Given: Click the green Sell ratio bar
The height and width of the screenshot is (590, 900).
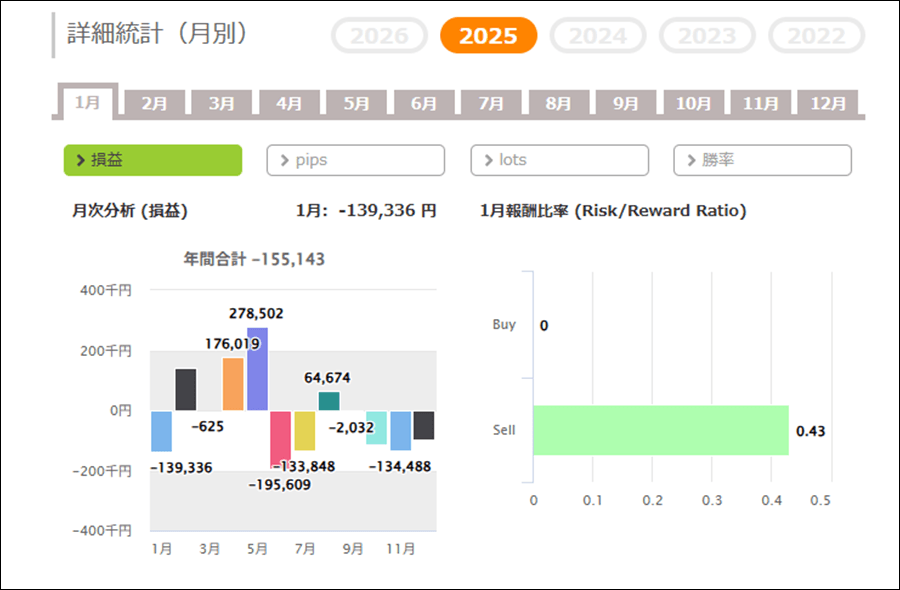Looking at the screenshot, I should pos(660,430).
